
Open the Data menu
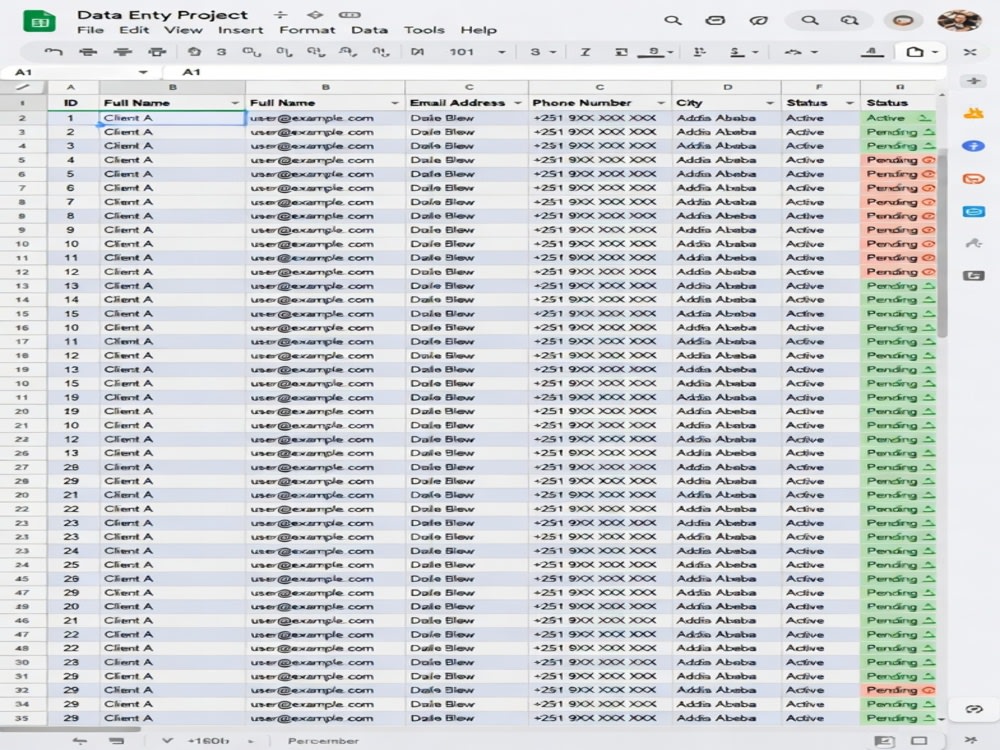pos(369,30)
